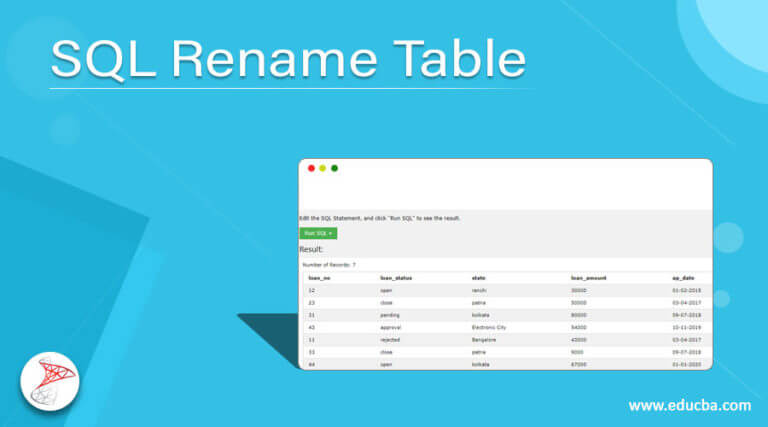This screenshot has width=768, height=427.
Task: Click the 'Number of Records: 7' text
Action: [329, 264]
